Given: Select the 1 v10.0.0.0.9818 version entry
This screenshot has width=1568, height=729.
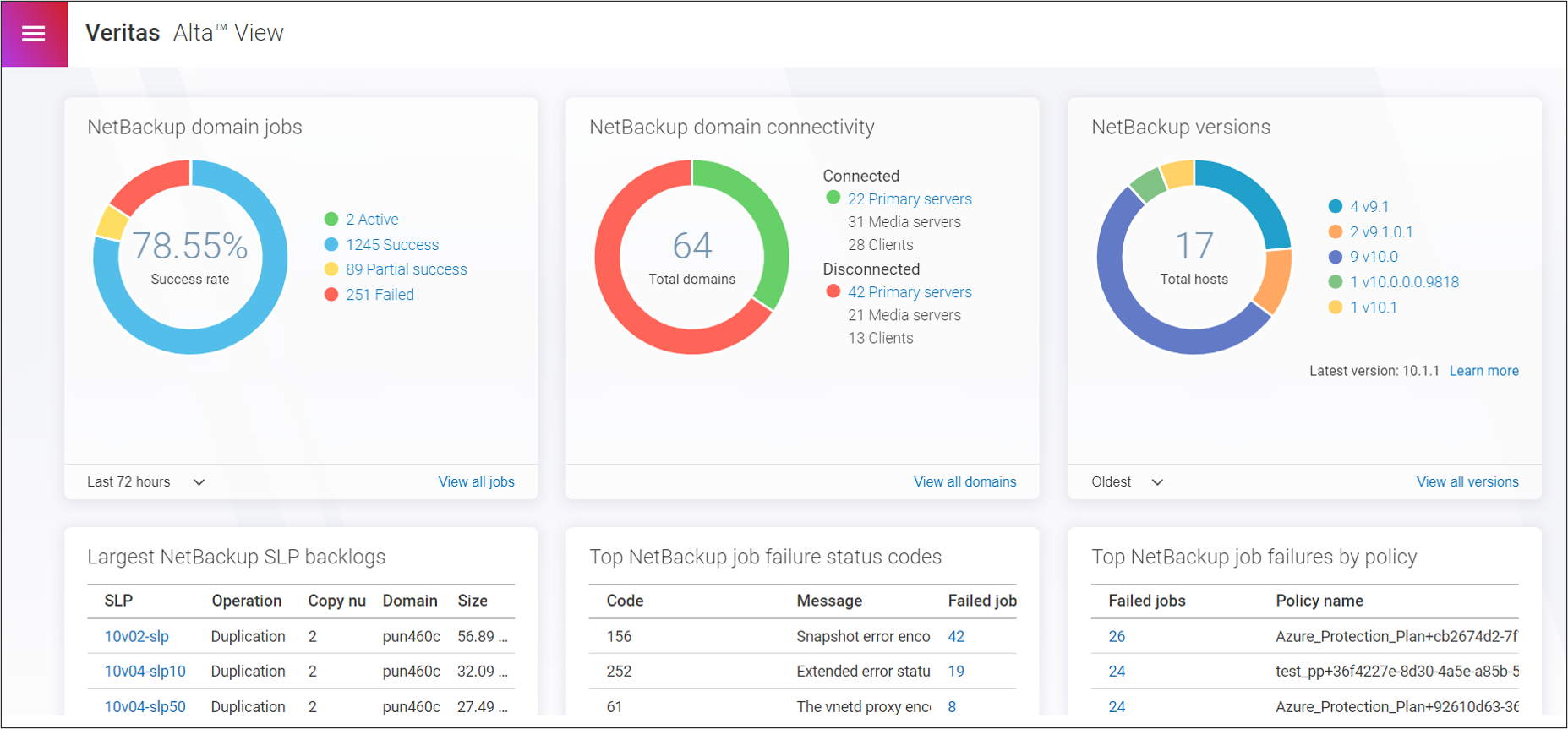Looking at the screenshot, I should [1404, 282].
